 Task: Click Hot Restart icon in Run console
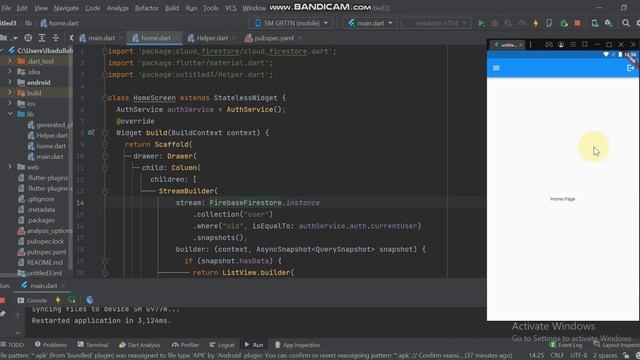[x=72, y=300]
